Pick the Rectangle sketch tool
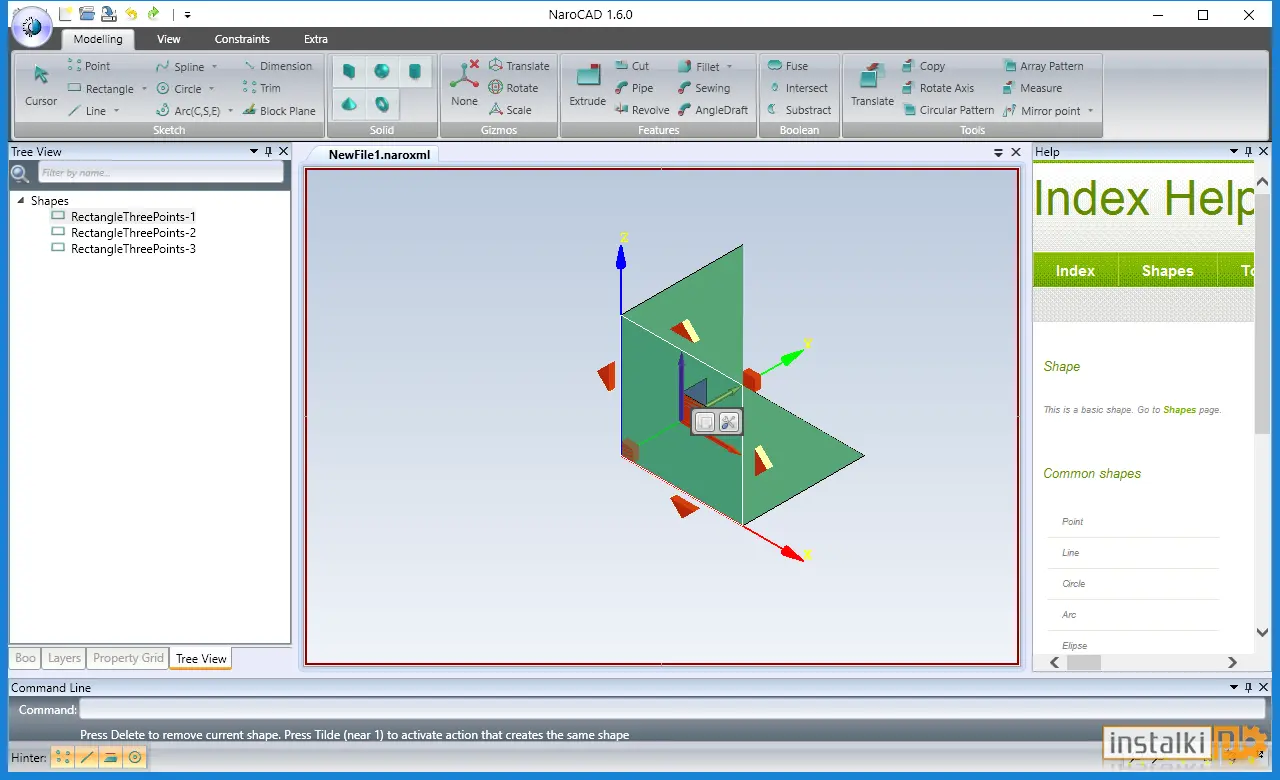1280x780 pixels. 101,89
